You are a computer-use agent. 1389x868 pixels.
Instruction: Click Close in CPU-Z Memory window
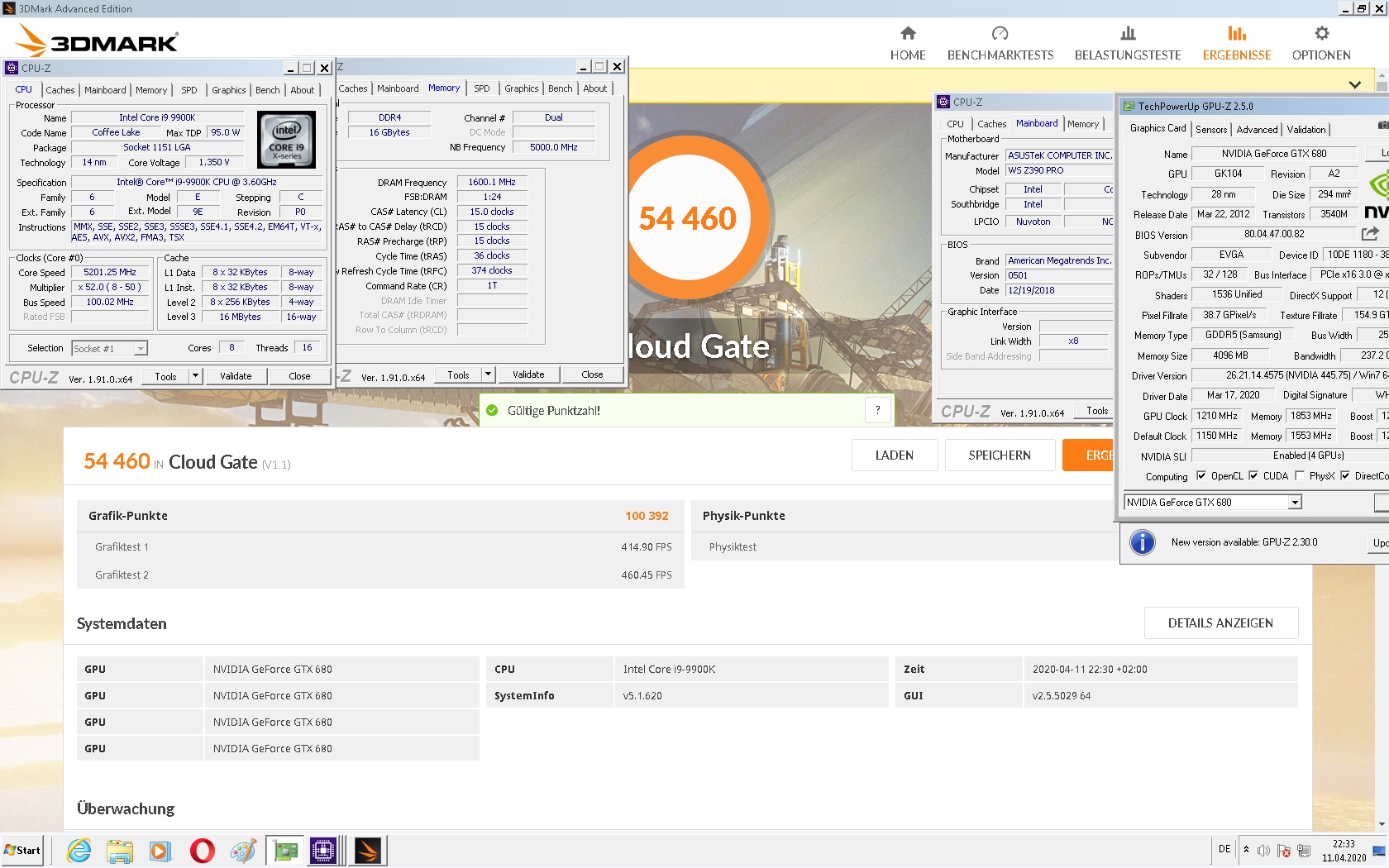[592, 374]
